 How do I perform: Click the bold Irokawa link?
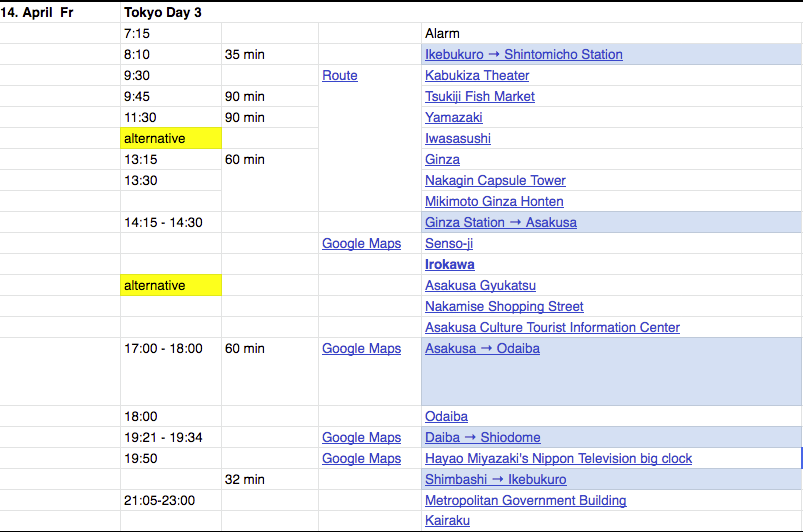450,265
